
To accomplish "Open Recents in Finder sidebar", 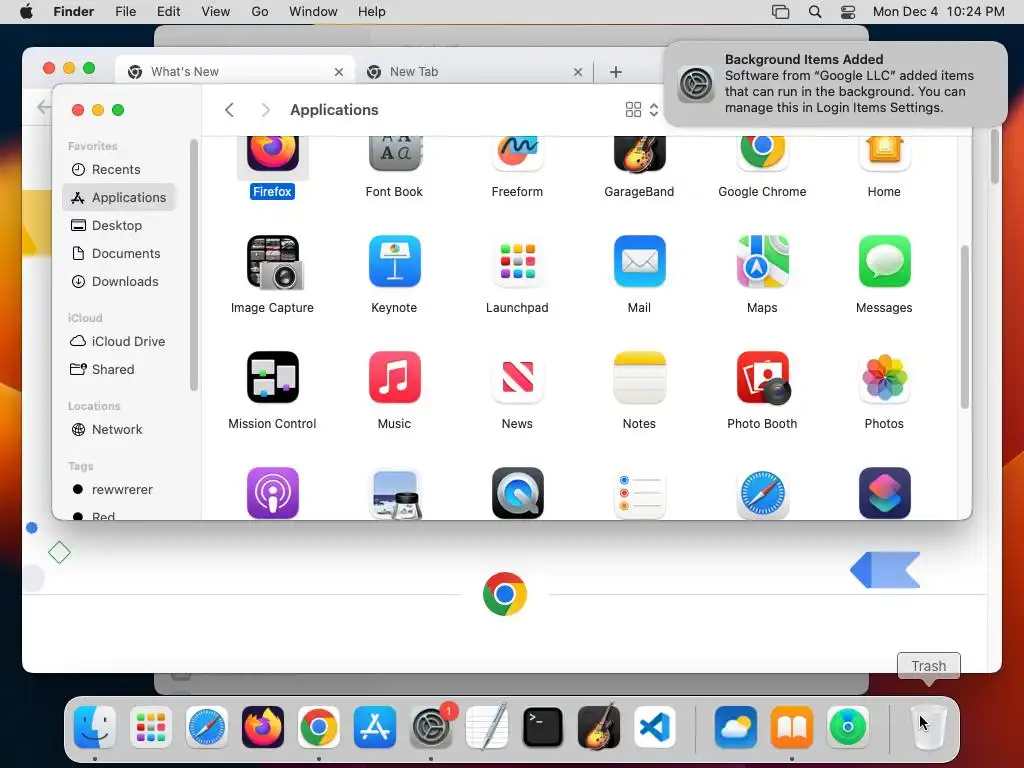I will (119, 170).
